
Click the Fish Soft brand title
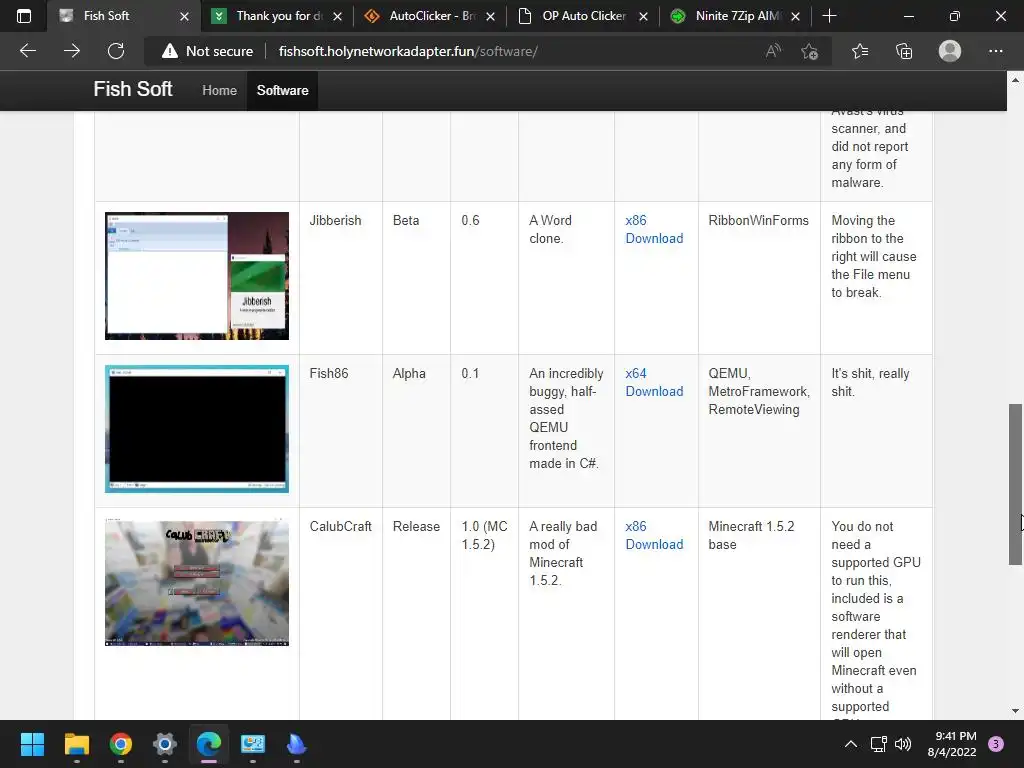pyautogui.click(x=133, y=89)
